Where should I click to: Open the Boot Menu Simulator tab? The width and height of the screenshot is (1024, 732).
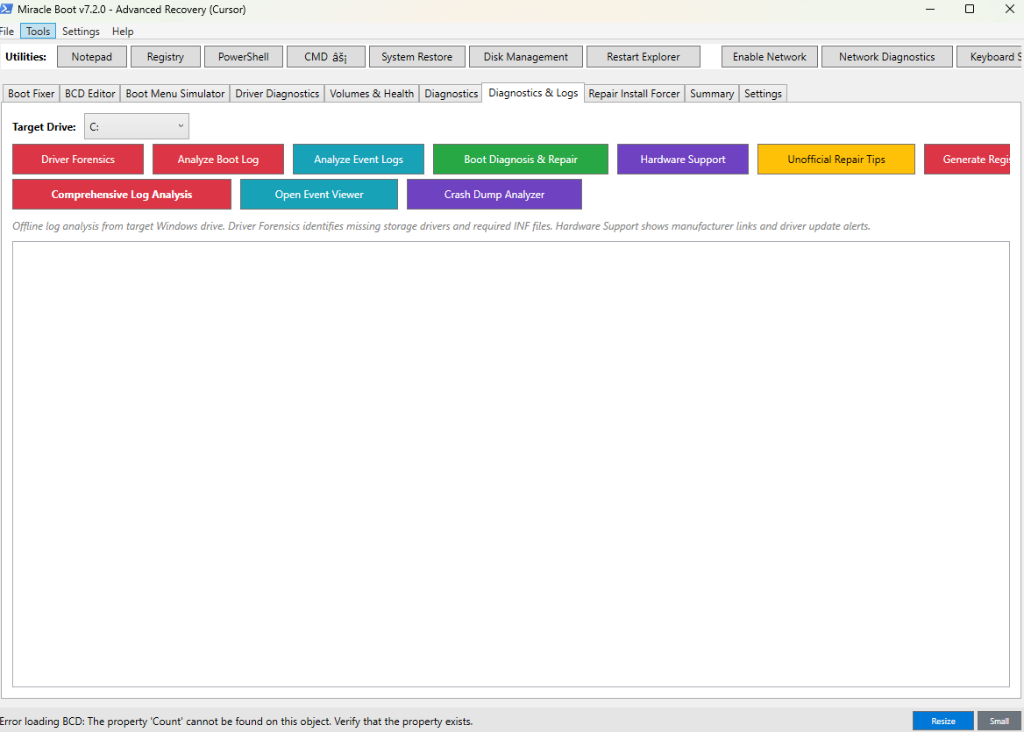[x=174, y=93]
